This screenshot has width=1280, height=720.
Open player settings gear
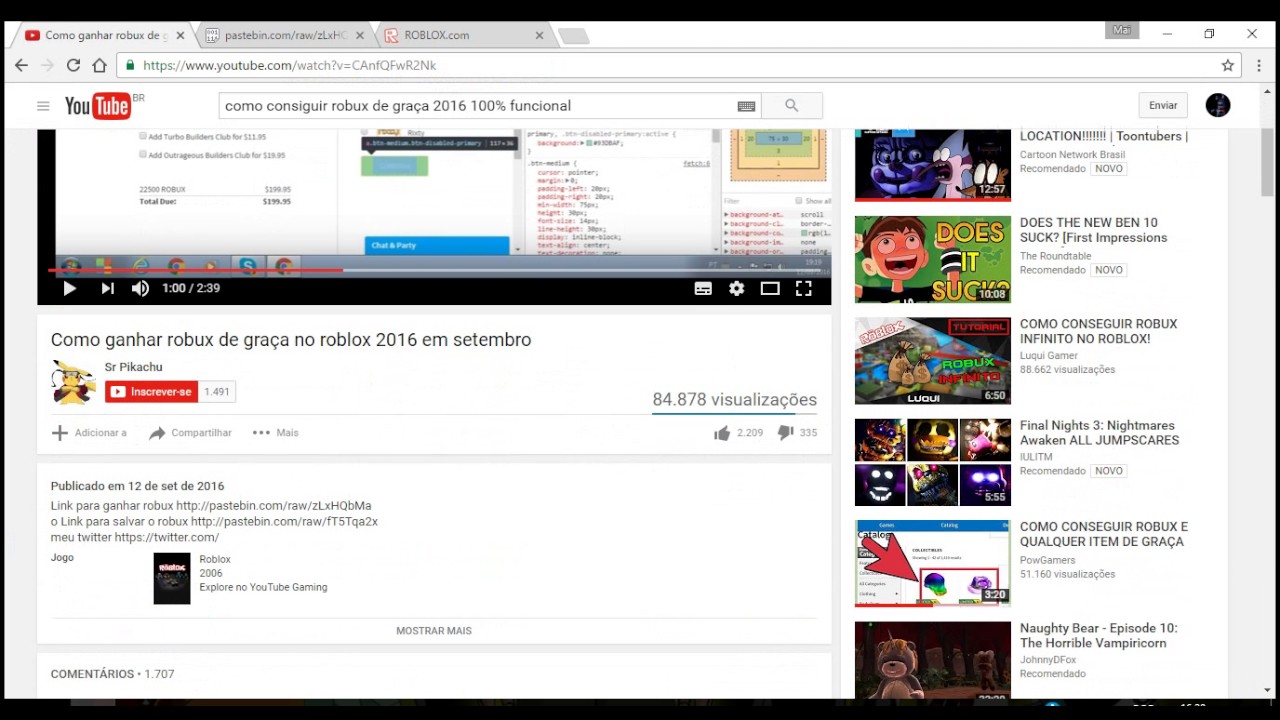(x=737, y=288)
